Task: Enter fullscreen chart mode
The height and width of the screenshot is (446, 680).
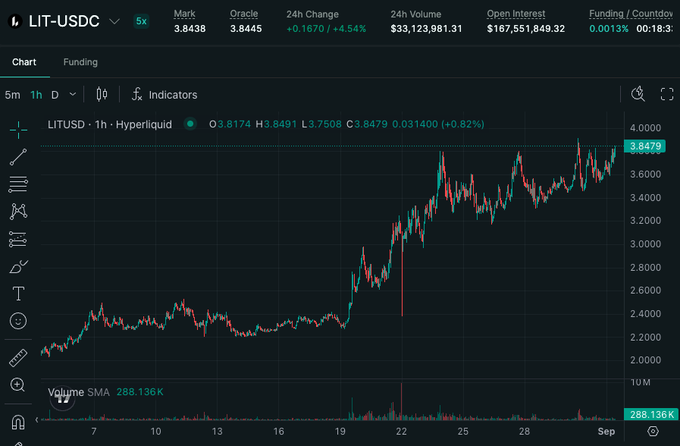Action: coord(667,94)
